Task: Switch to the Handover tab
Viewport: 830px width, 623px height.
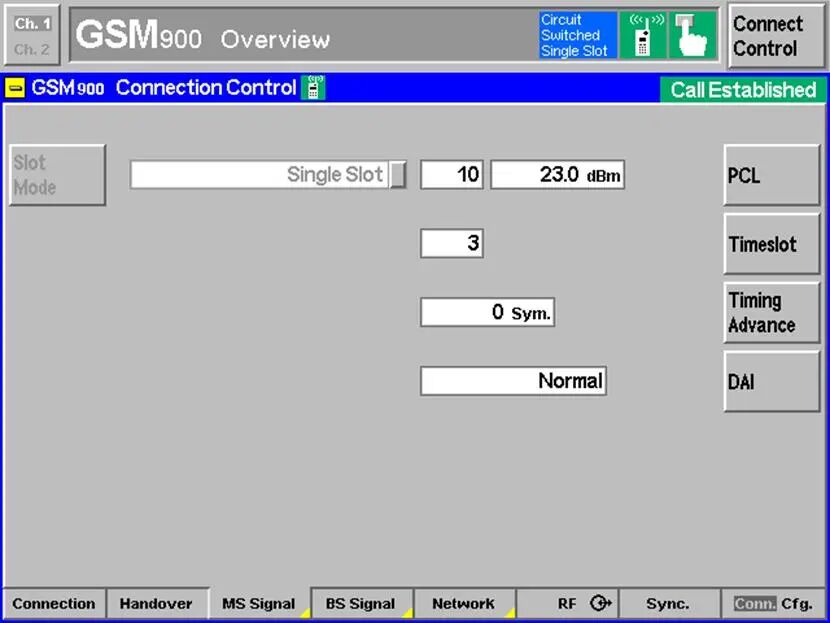Action: point(156,603)
